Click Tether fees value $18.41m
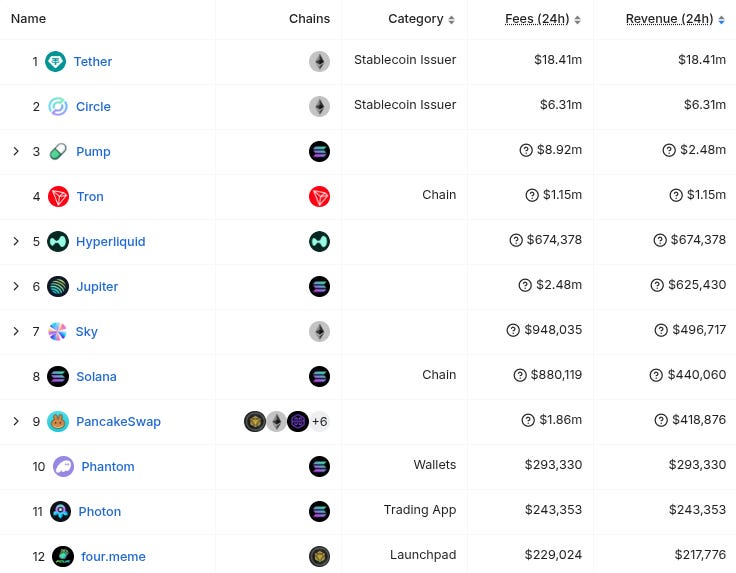The width and height of the screenshot is (736, 573). [558, 60]
